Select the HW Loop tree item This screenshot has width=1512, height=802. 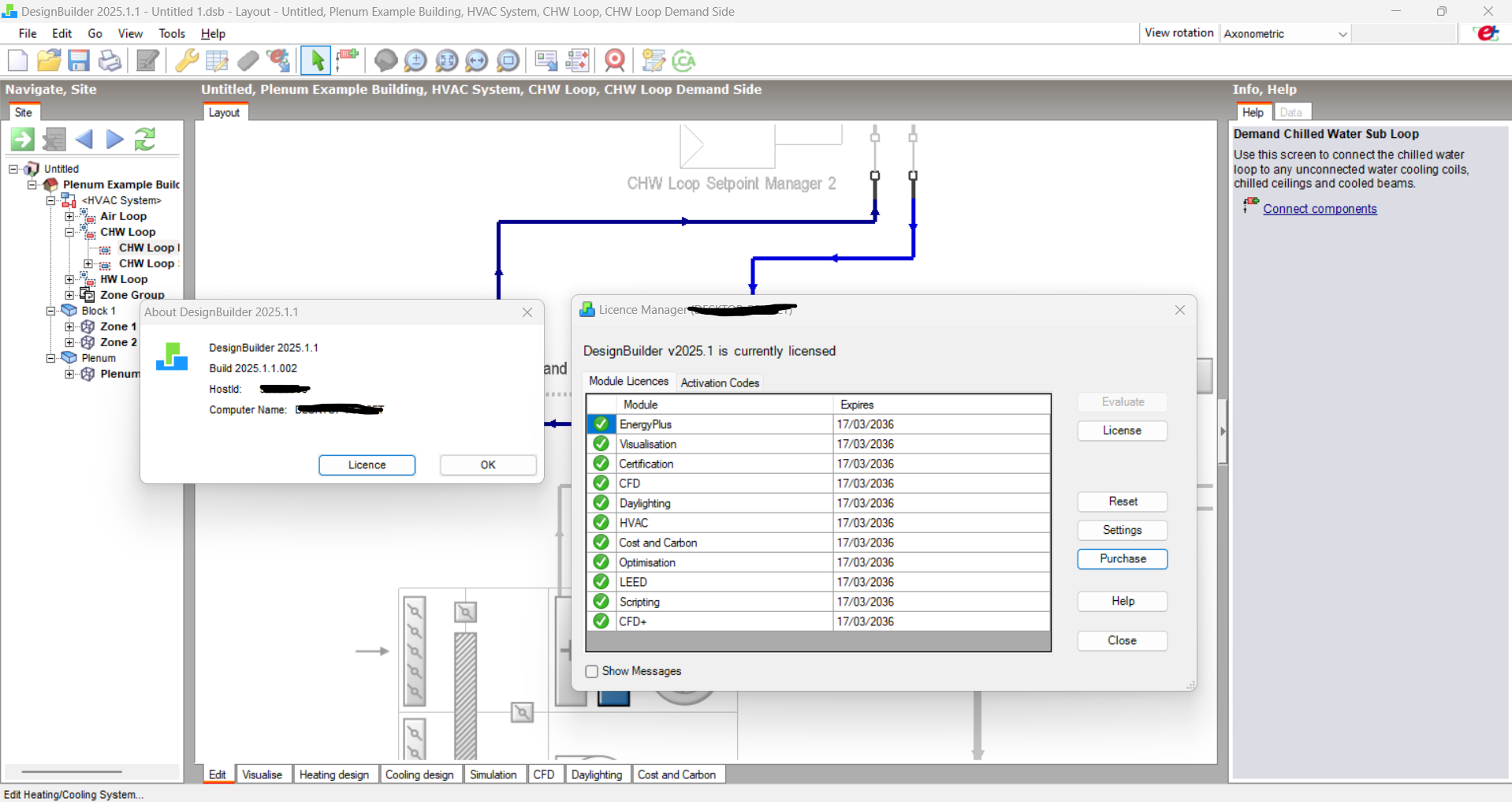coord(124,279)
